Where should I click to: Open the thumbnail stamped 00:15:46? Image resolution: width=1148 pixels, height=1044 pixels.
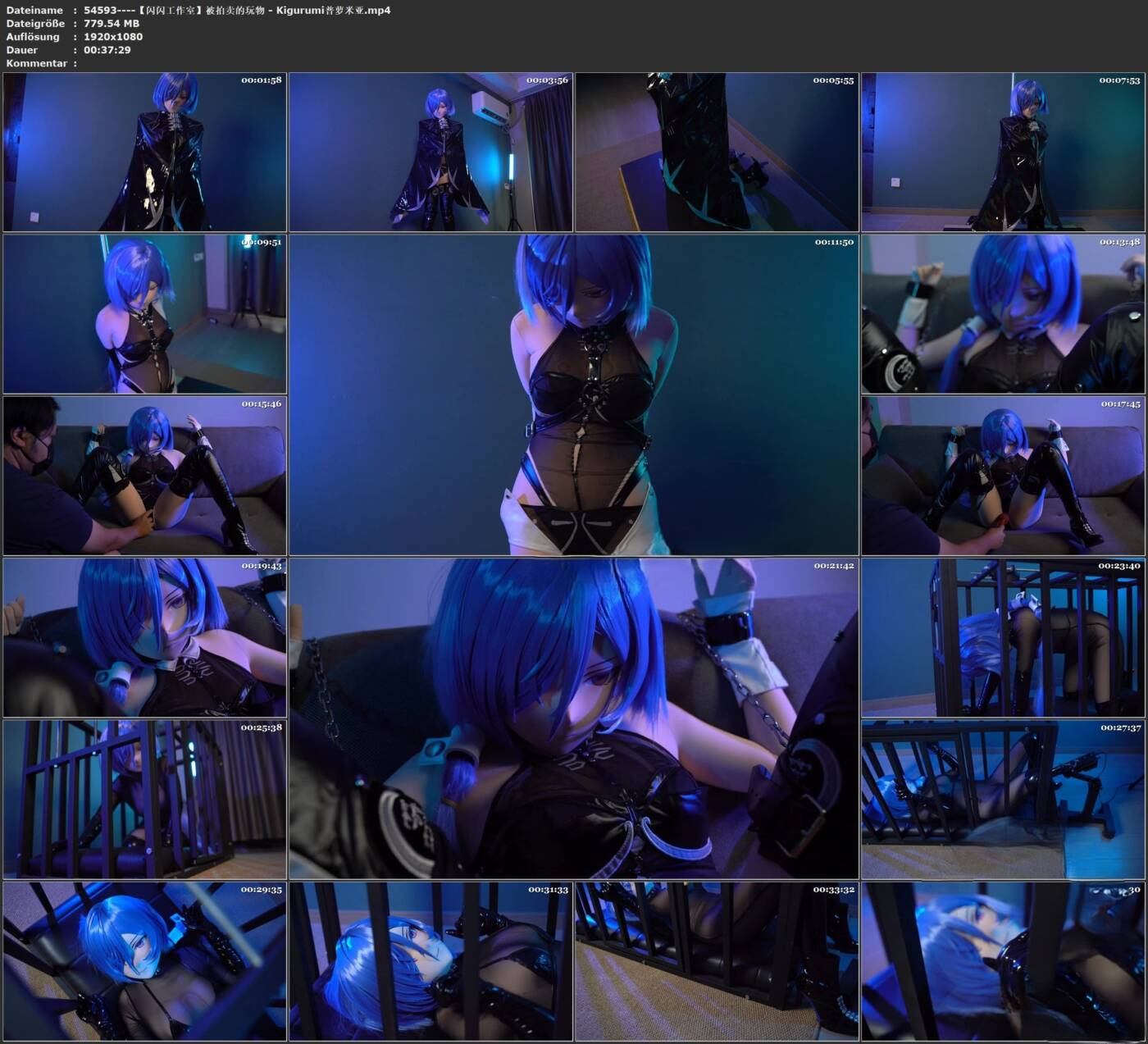coord(144,476)
